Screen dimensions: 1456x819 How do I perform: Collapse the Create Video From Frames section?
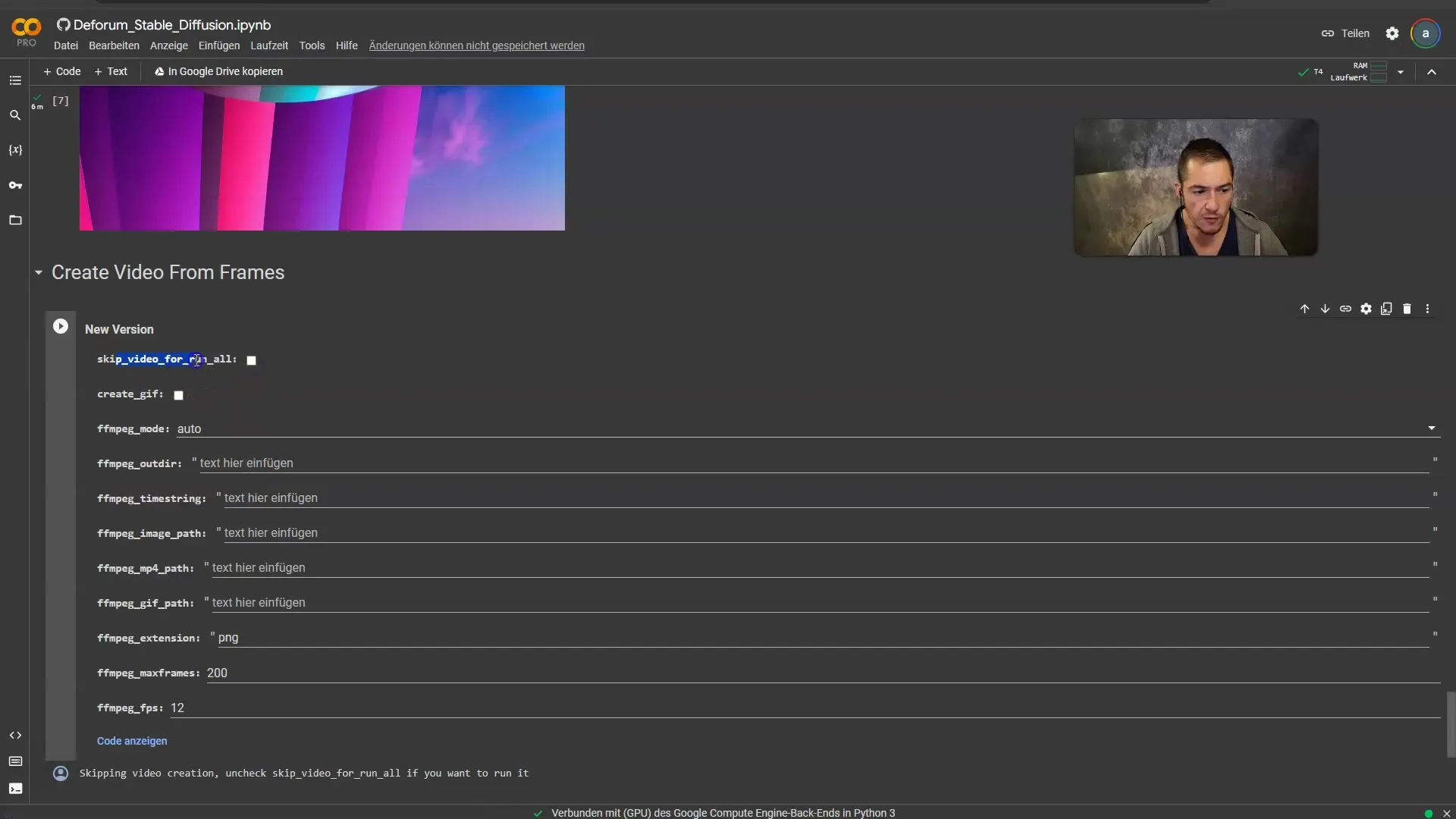point(38,272)
